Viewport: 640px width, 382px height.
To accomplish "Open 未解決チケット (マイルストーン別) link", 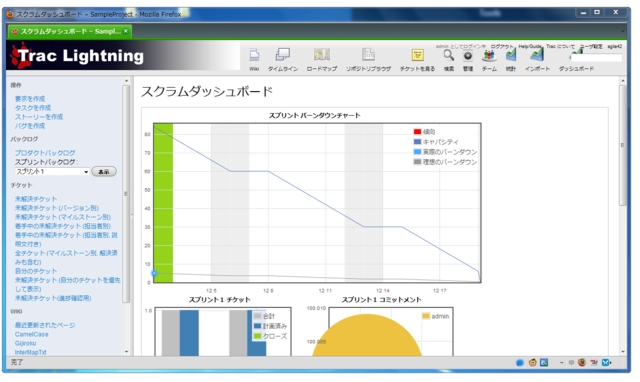I will tap(63, 217).
